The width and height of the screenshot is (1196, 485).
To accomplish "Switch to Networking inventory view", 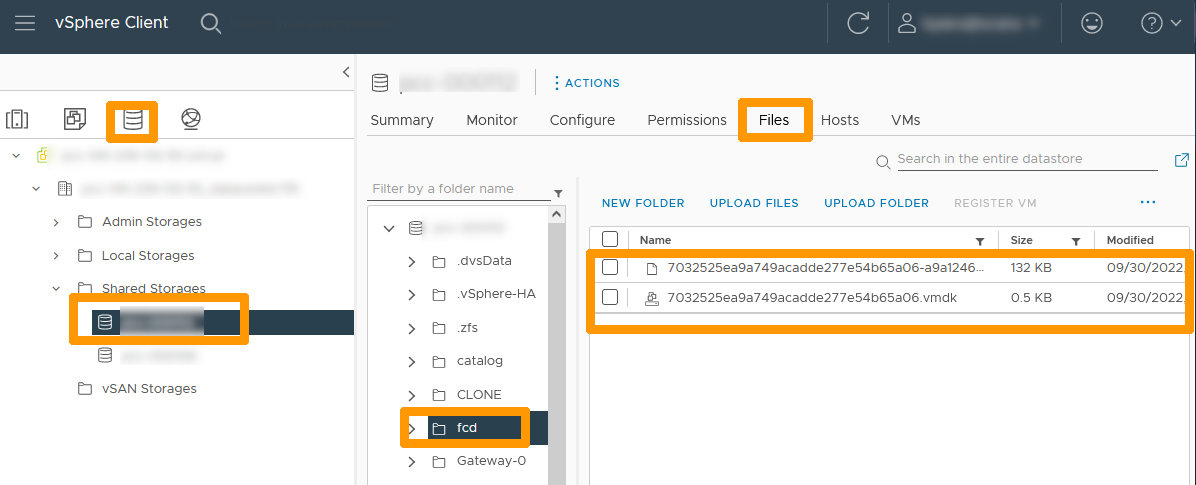I will tap(191, 118).
